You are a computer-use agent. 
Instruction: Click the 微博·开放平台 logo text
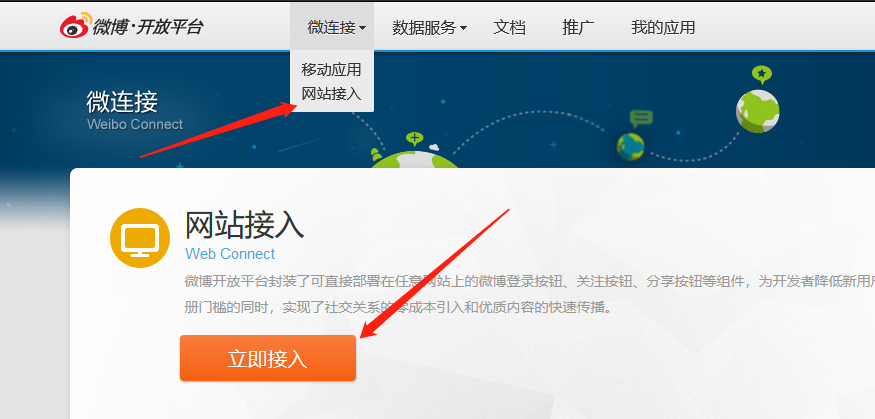click(x=148, y=27)
